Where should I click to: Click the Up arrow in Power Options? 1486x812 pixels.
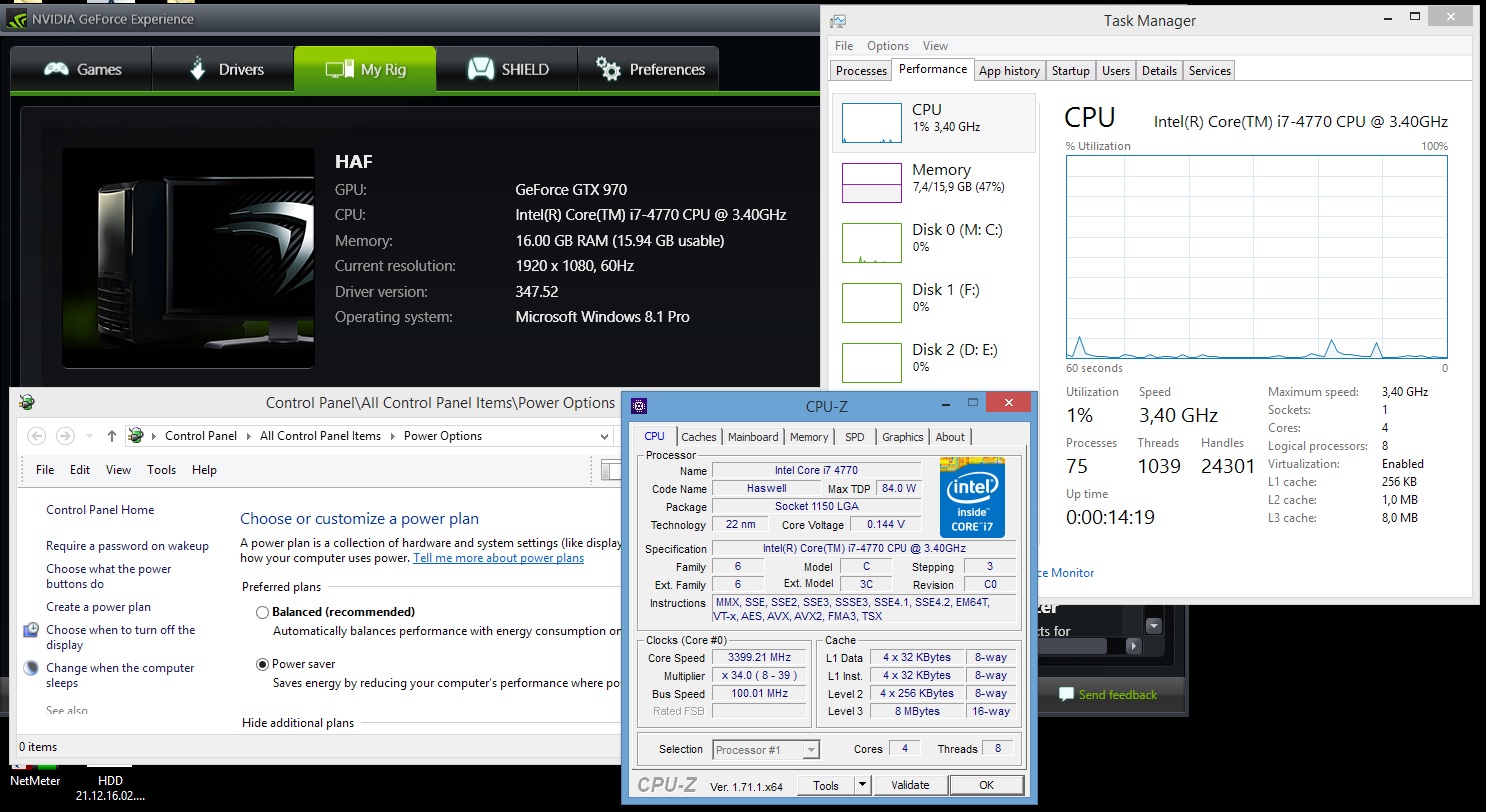pyautogui.click(x=111, y=436)
